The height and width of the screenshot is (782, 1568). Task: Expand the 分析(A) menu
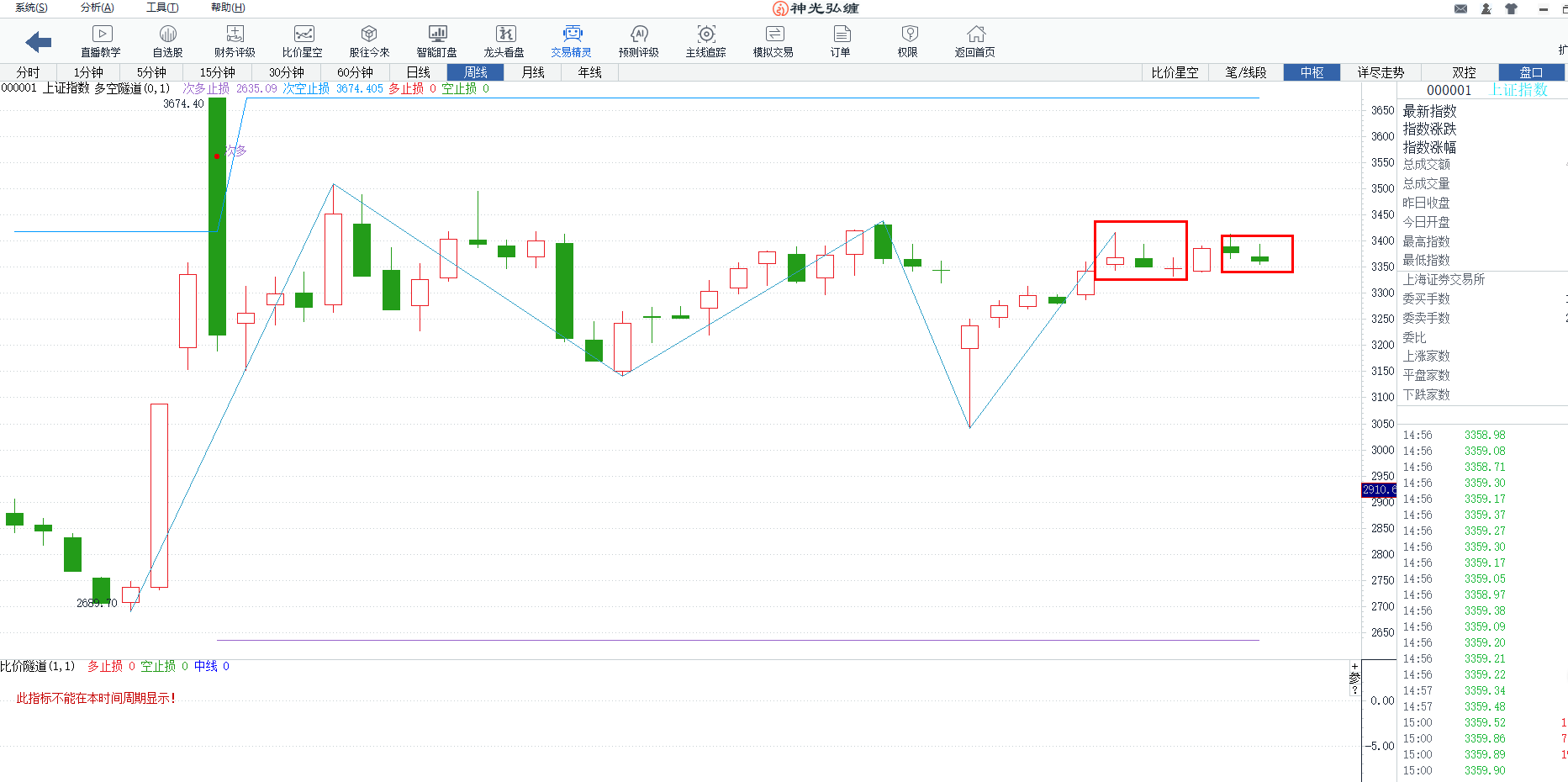98,8
